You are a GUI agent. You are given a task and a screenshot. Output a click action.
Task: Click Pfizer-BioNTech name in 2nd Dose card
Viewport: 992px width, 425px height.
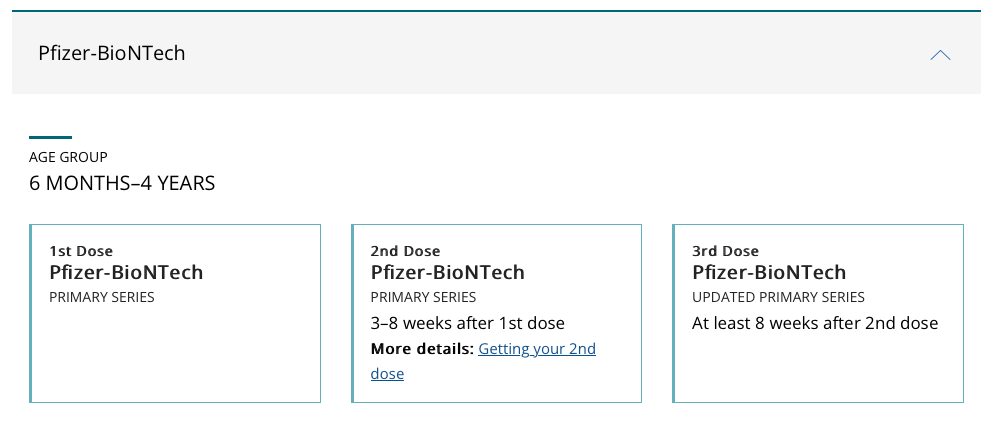pyautogui.click(x=448, y=273)
